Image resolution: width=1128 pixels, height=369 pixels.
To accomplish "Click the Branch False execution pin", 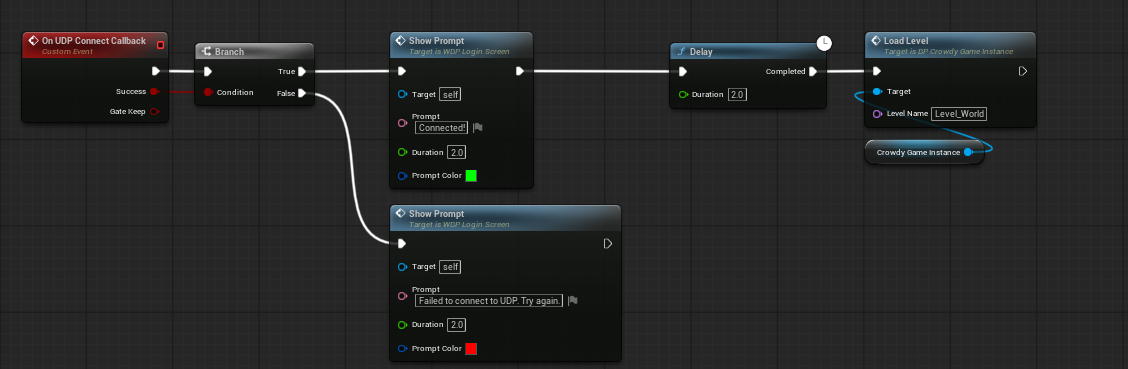I will pyautogui.click(x=302, y=93).
